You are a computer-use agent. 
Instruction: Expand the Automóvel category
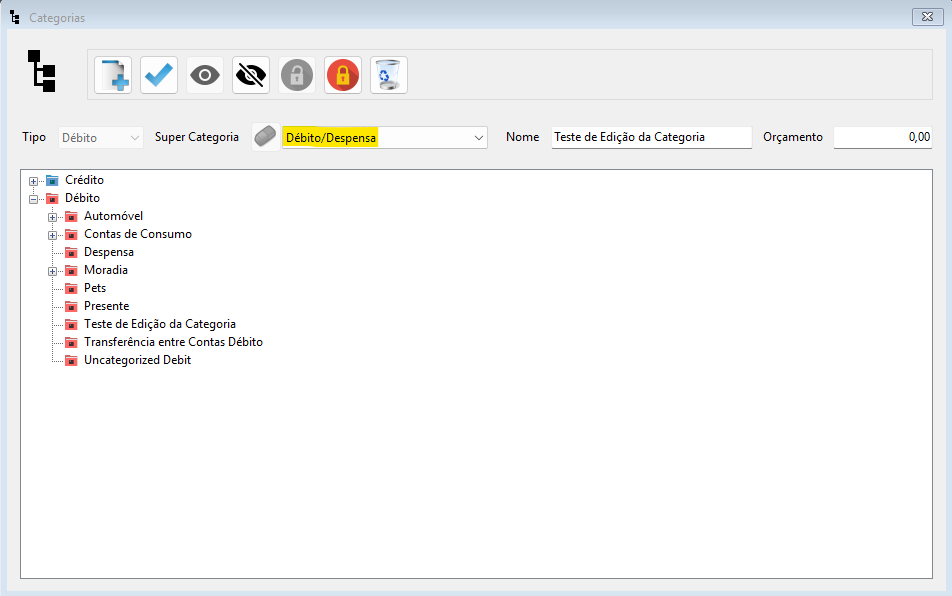click(x=53, y=217)
